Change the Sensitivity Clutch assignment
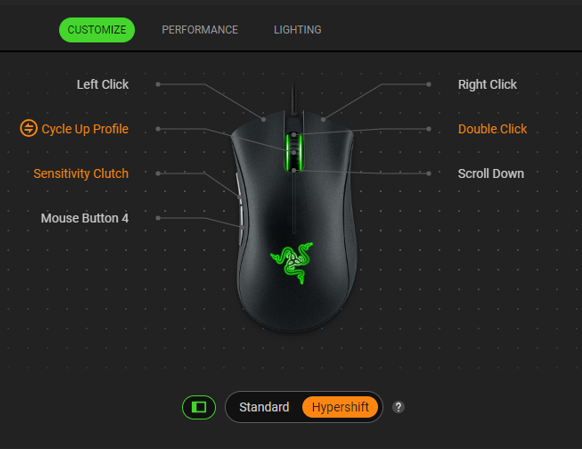This screenshot has height=449, width=582. 81,174
